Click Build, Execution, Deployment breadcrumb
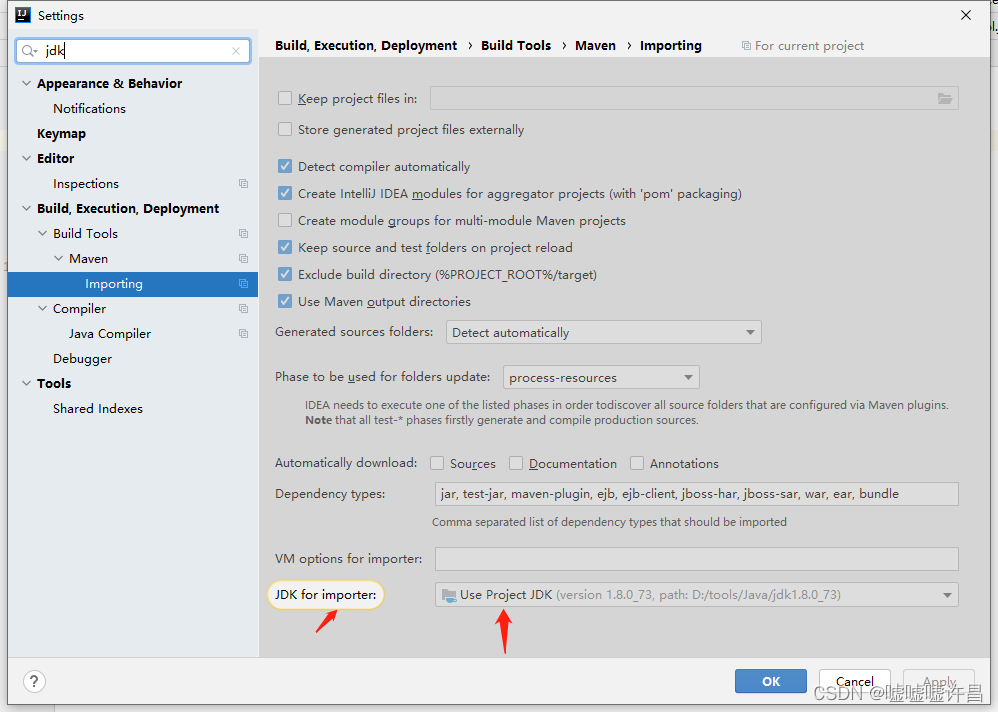This screenshot has width=998, height=712. (x=366, y=46)
